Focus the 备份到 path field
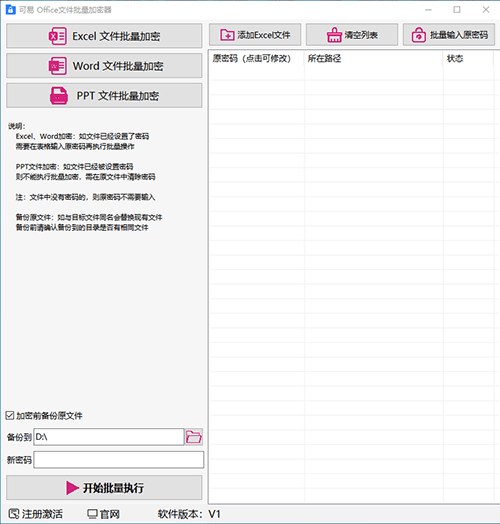Viewport: 500px width, 524px height. [x=109, y=437]
